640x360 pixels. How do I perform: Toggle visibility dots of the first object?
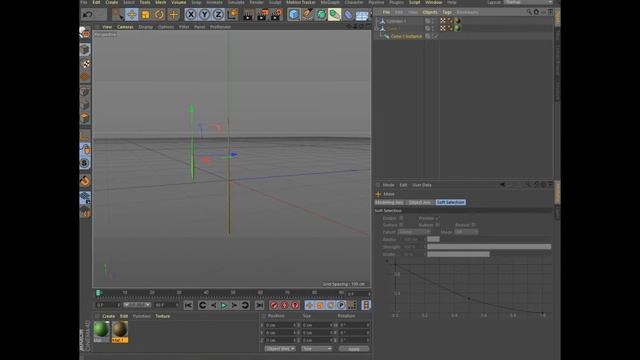pyautogui.click(x=432, y=21)
